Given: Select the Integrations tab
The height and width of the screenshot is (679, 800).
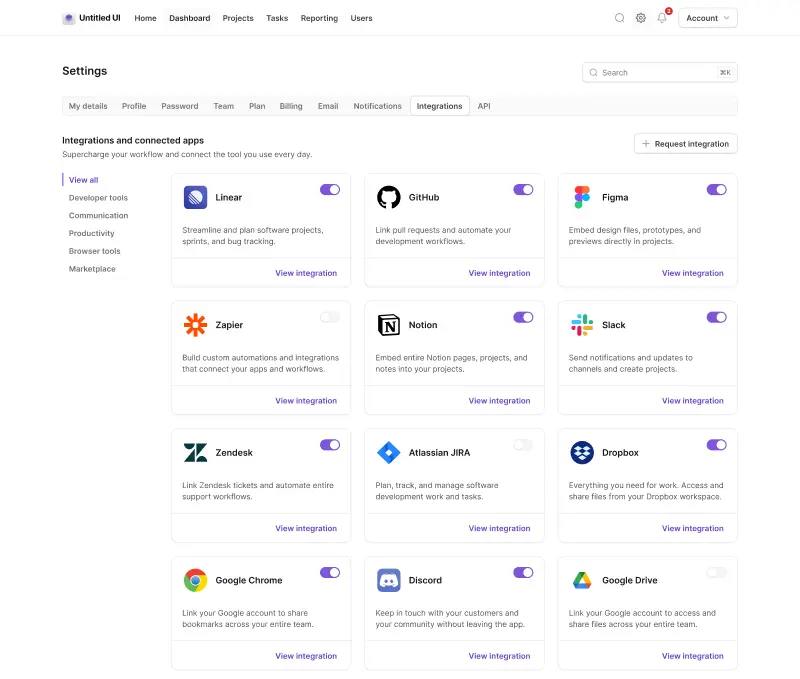Looking at the screenshot, I should 439,106.
